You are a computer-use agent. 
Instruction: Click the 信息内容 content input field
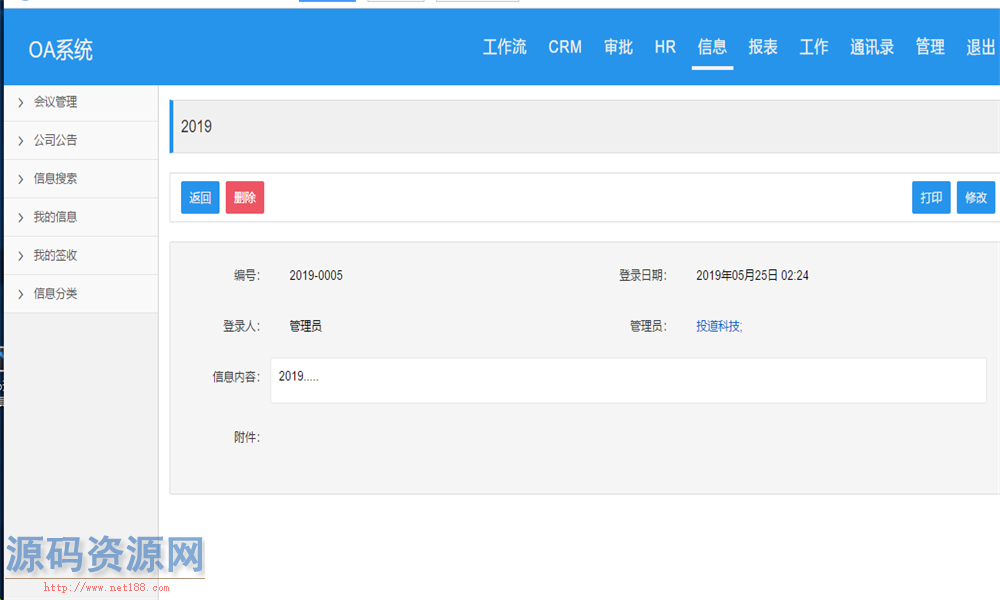(628, 380)
